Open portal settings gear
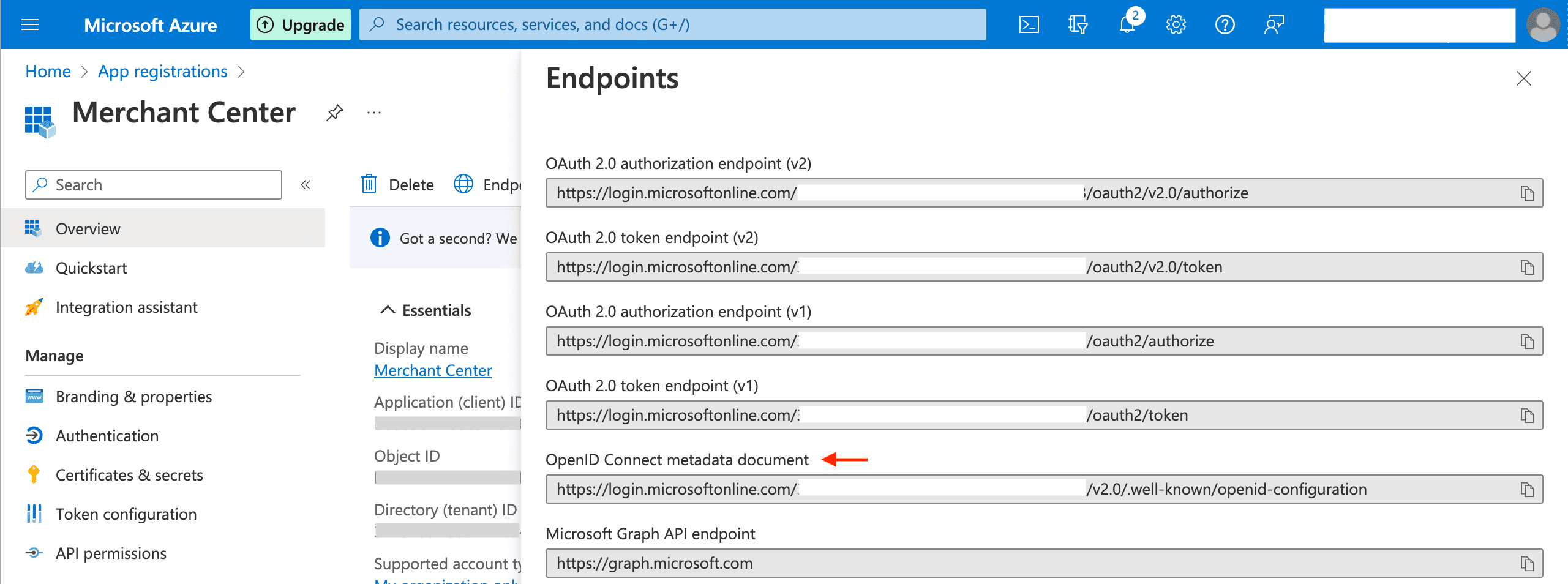The image size is (1568, 584). click(1176, 24)
